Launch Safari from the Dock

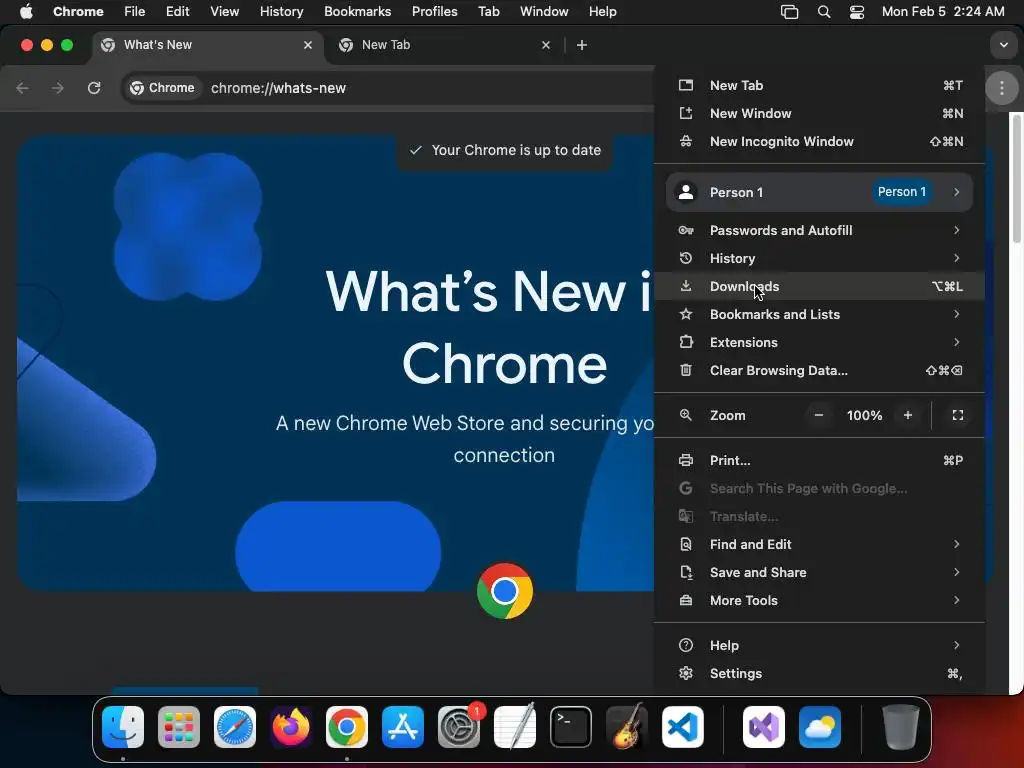235,727
